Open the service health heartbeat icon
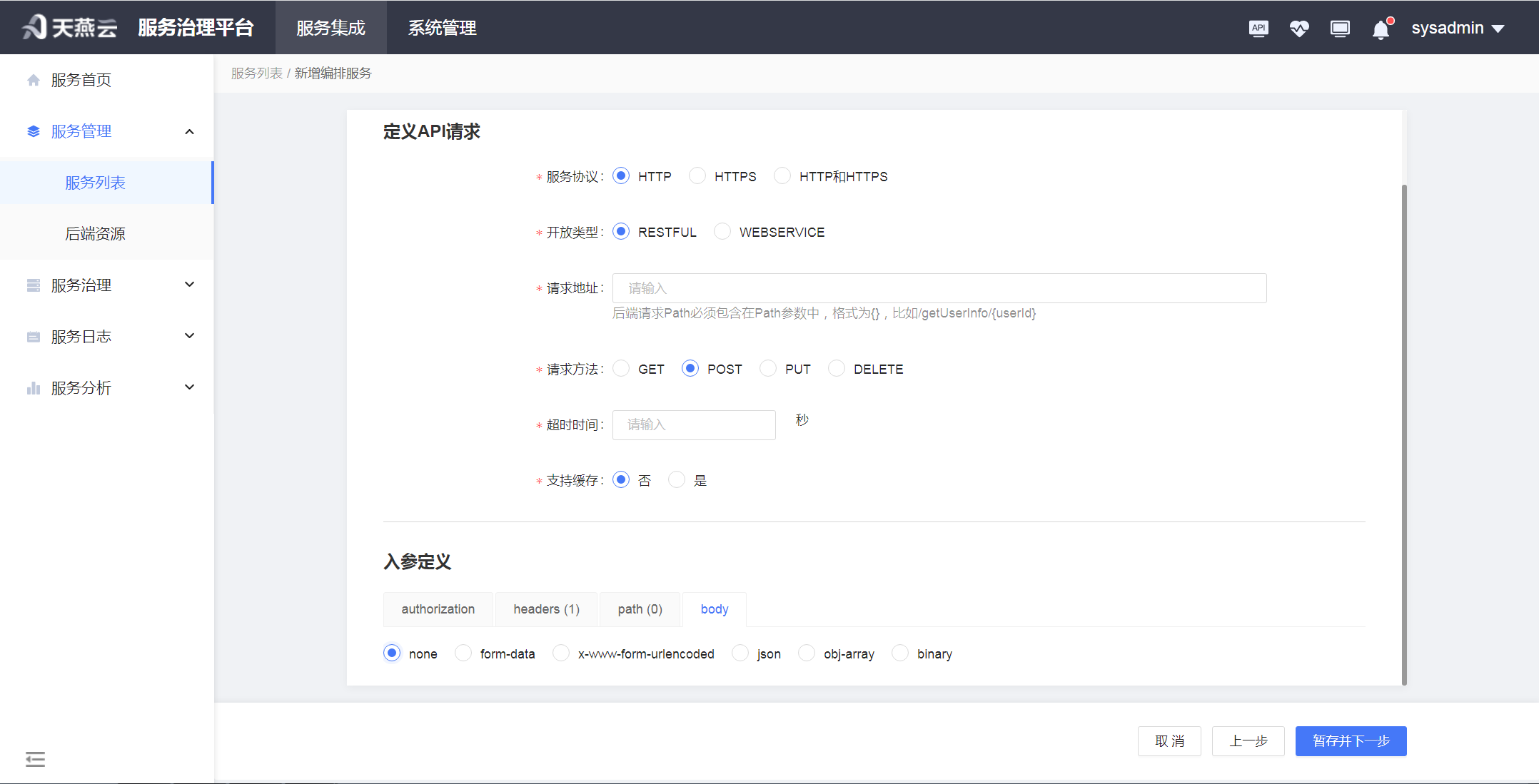Screen dimensions: 1539x784 click(1299, 28)
